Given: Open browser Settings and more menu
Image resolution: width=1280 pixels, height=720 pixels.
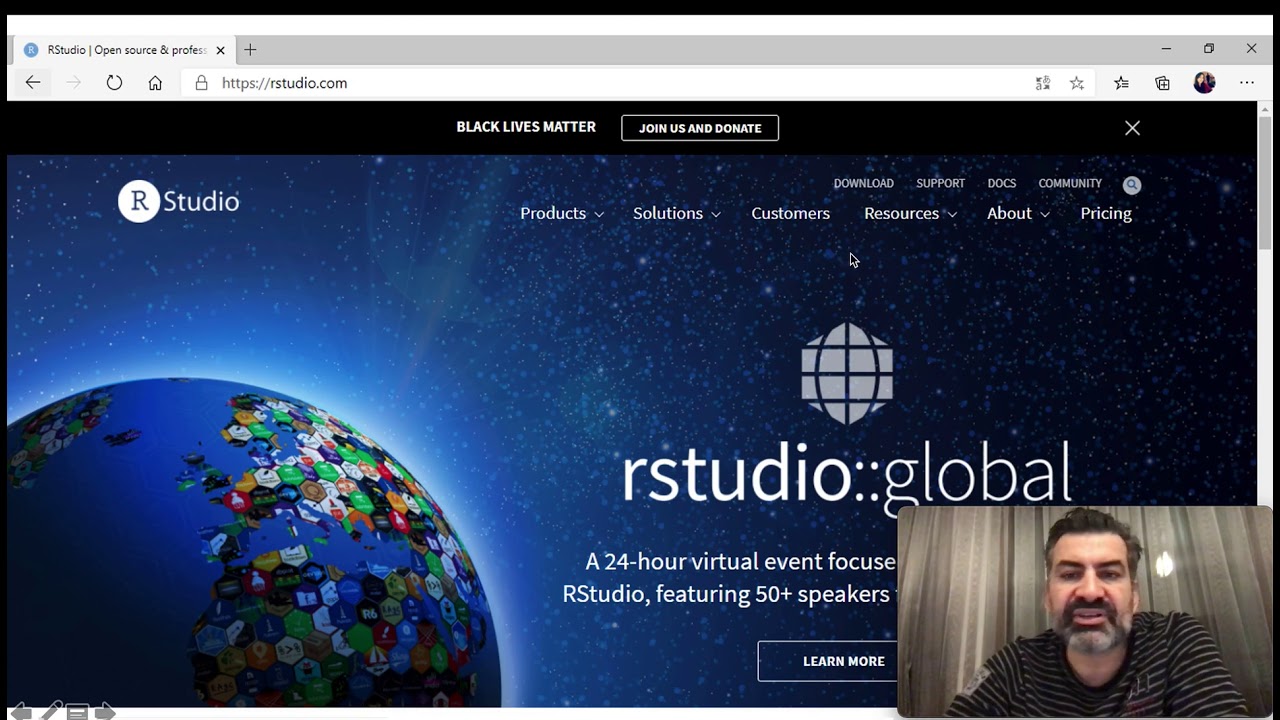Looking at the screenshot, I should pyautogui.click(x=1247, y=83).
